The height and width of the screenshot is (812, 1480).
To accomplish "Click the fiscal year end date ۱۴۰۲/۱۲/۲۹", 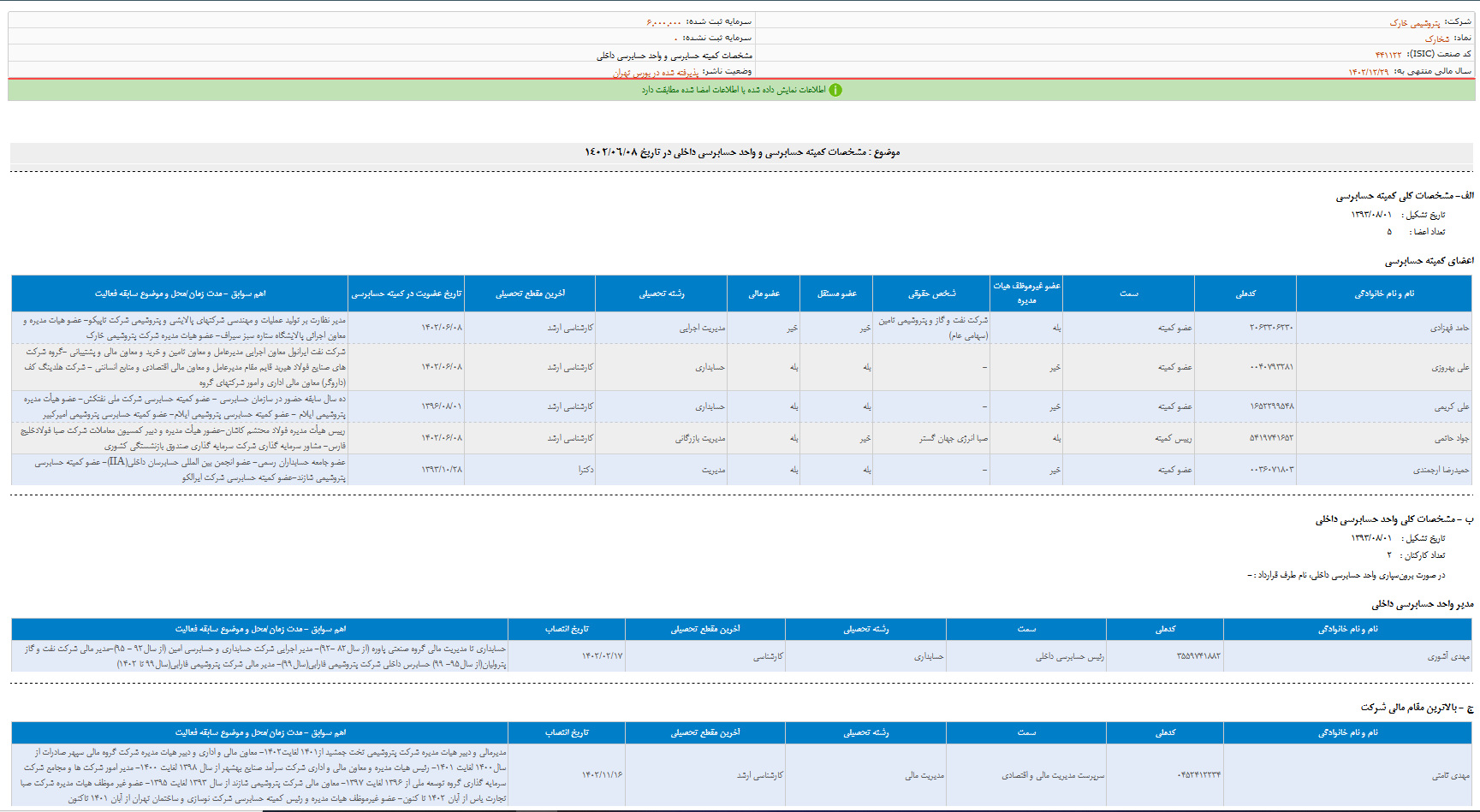I will point(1368,72).
